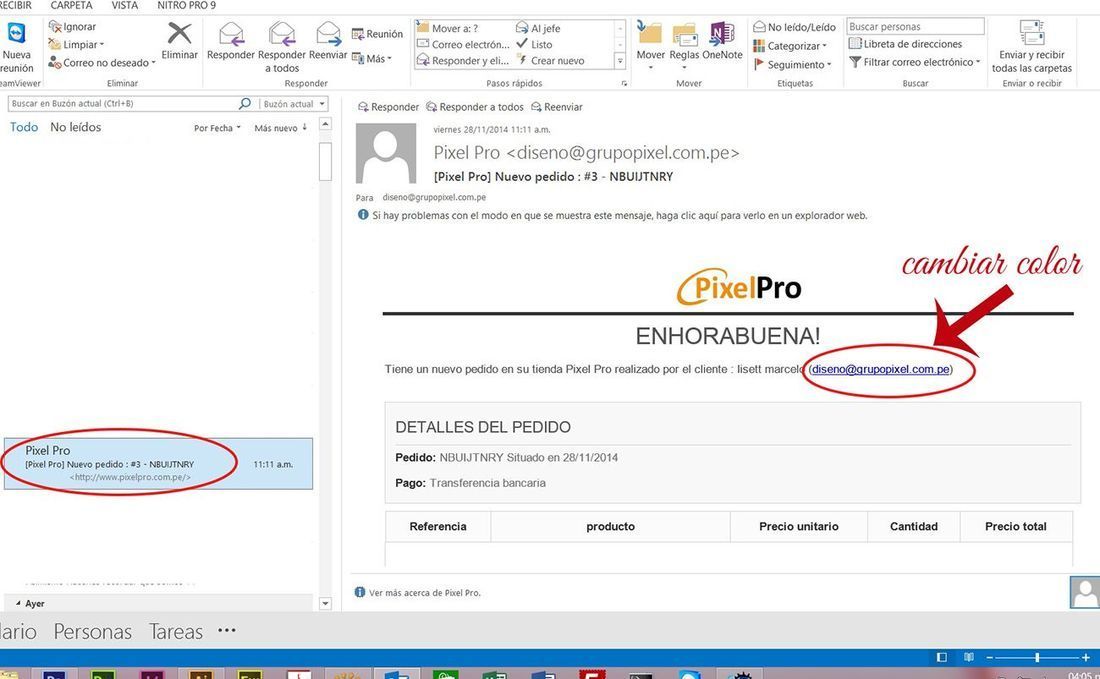Filter to No leídos messages
Viewport: 1100px width, 679px height.
coord(76,127)
